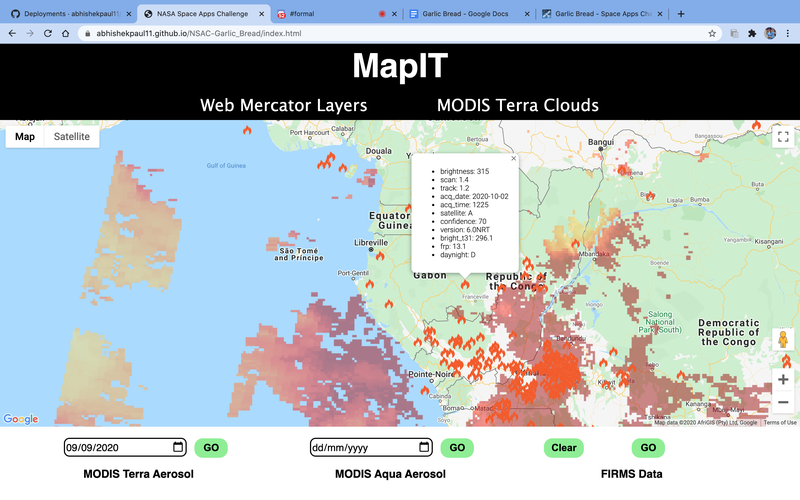The image size is (800, 500).
Task: Reload the MapIT page
Action: pos(47,33)
